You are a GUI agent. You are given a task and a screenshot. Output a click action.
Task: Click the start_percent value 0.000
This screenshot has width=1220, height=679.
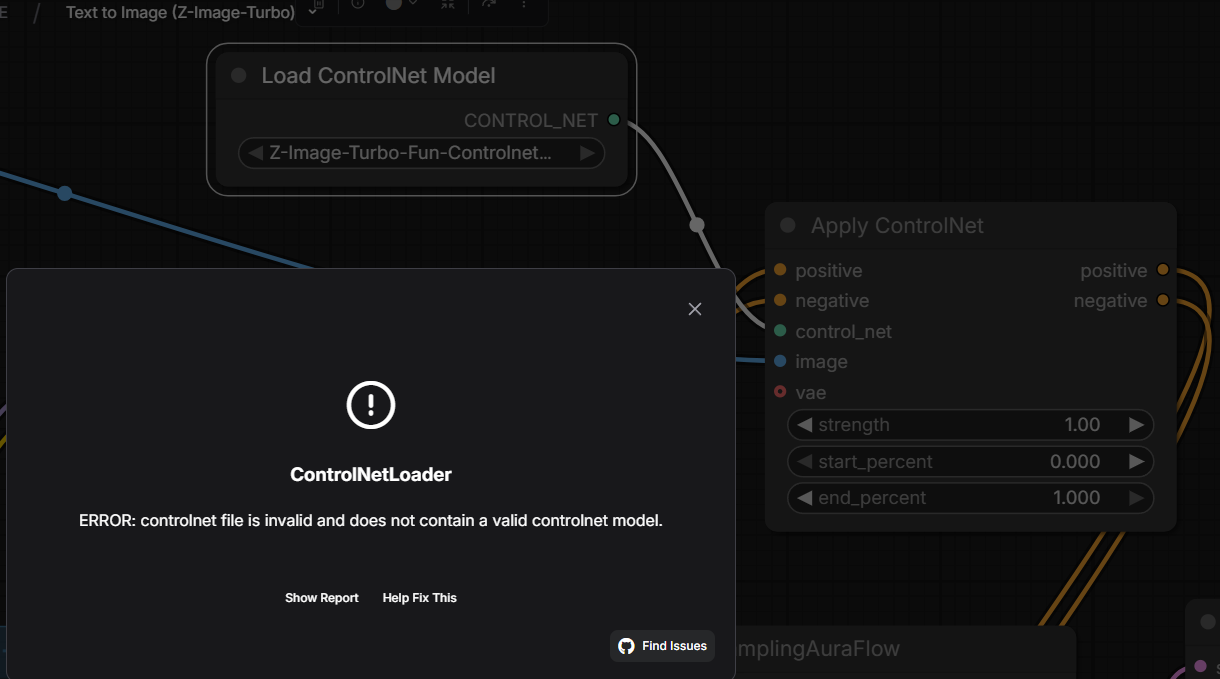pos(1075,462)
